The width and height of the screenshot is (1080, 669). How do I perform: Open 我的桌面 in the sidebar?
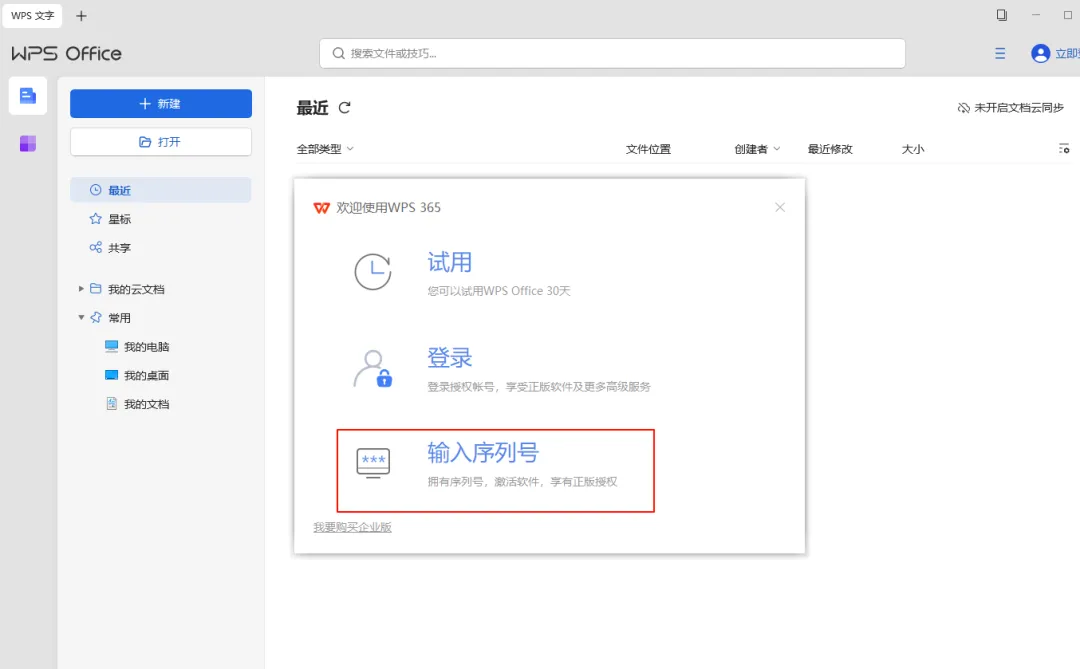click(137, 375)
